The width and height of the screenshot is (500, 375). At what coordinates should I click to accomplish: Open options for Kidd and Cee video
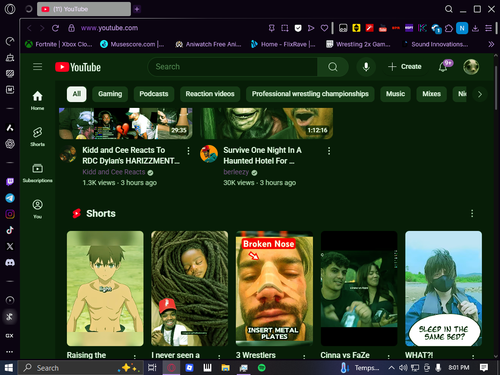tap(188, 151)
